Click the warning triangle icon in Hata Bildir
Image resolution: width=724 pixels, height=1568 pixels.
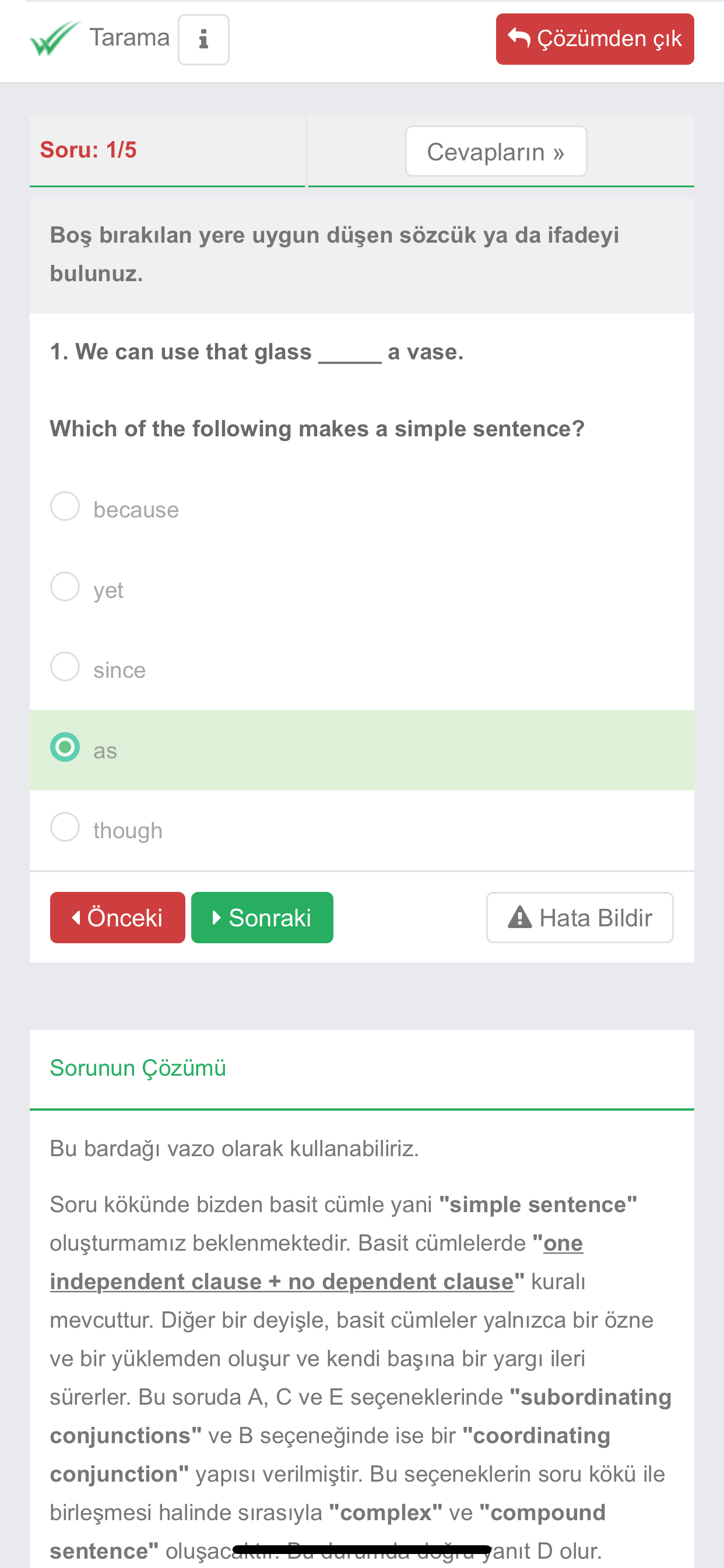[x=519, y=918]
